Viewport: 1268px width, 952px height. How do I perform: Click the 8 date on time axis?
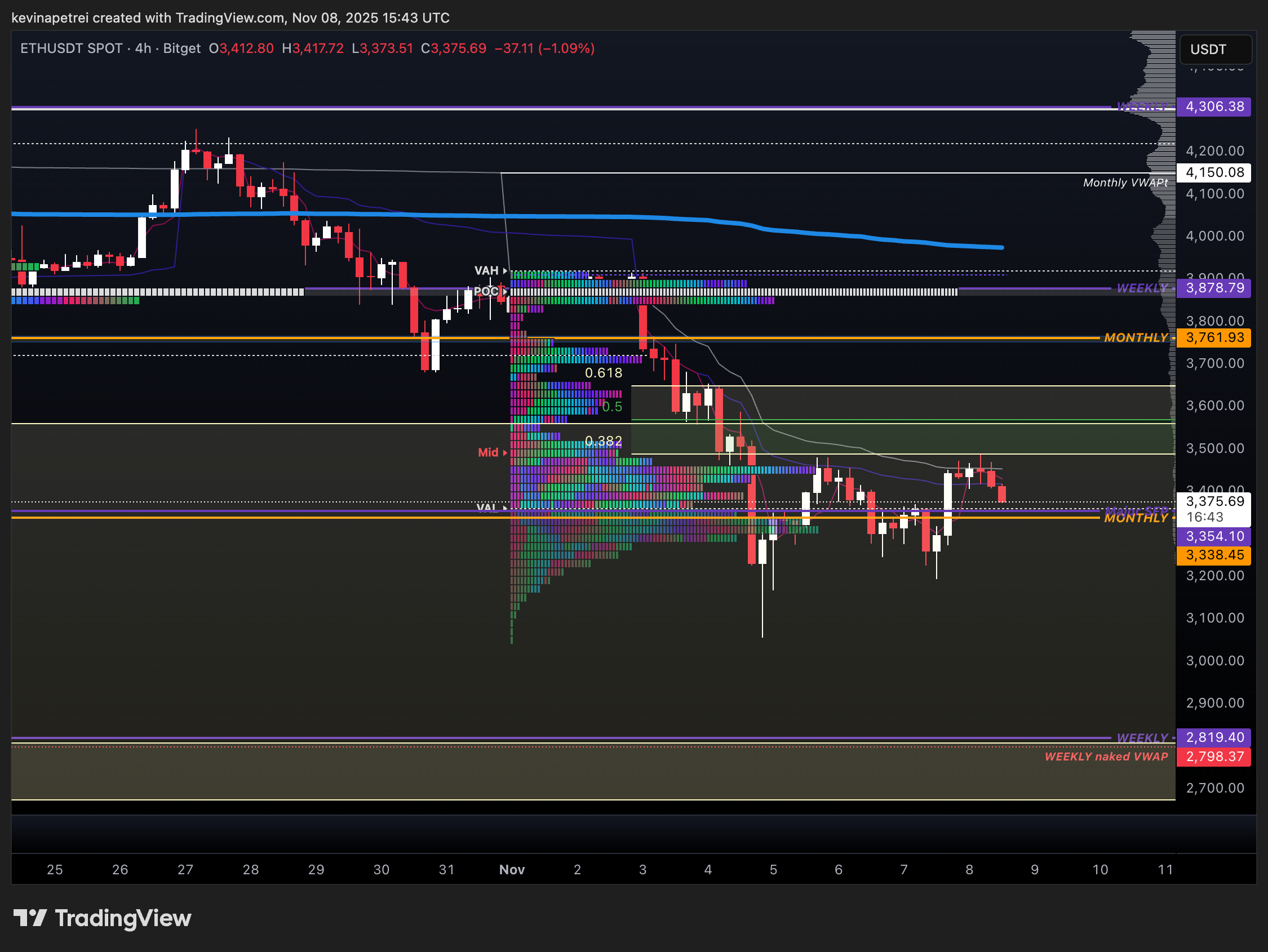(x=969, y=870)
